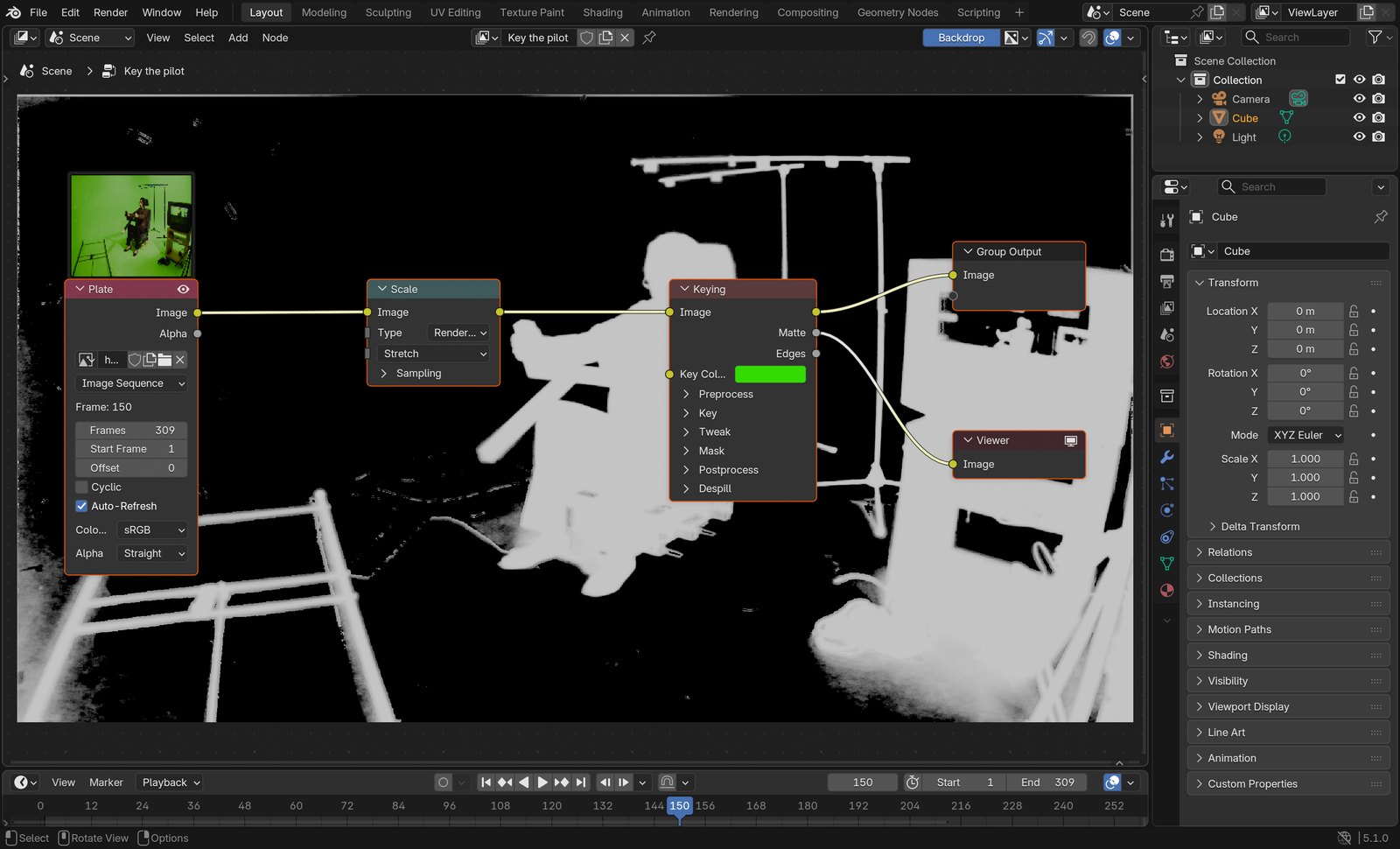The image size is (1400, 849).
Task: Open the Stretch dropdown in Scale node
Action: [434, 354]
